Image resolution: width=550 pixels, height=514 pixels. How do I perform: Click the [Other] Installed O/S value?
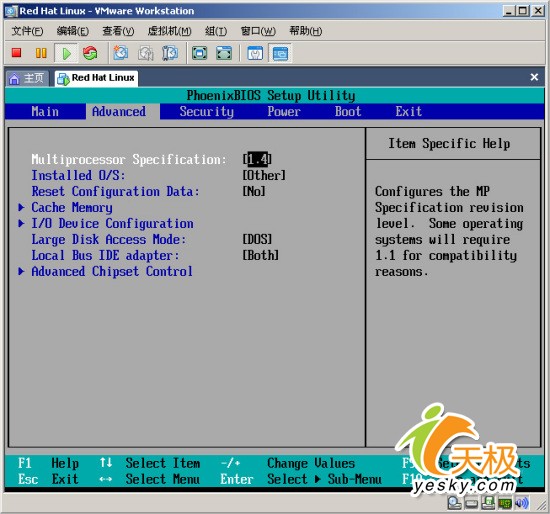264,175
